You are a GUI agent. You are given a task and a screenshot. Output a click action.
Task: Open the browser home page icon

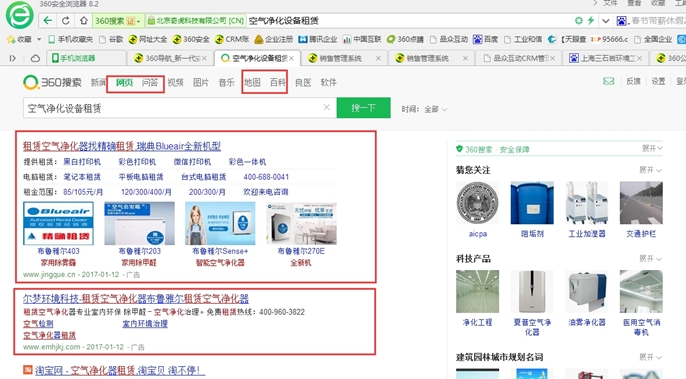pos(84,21)
